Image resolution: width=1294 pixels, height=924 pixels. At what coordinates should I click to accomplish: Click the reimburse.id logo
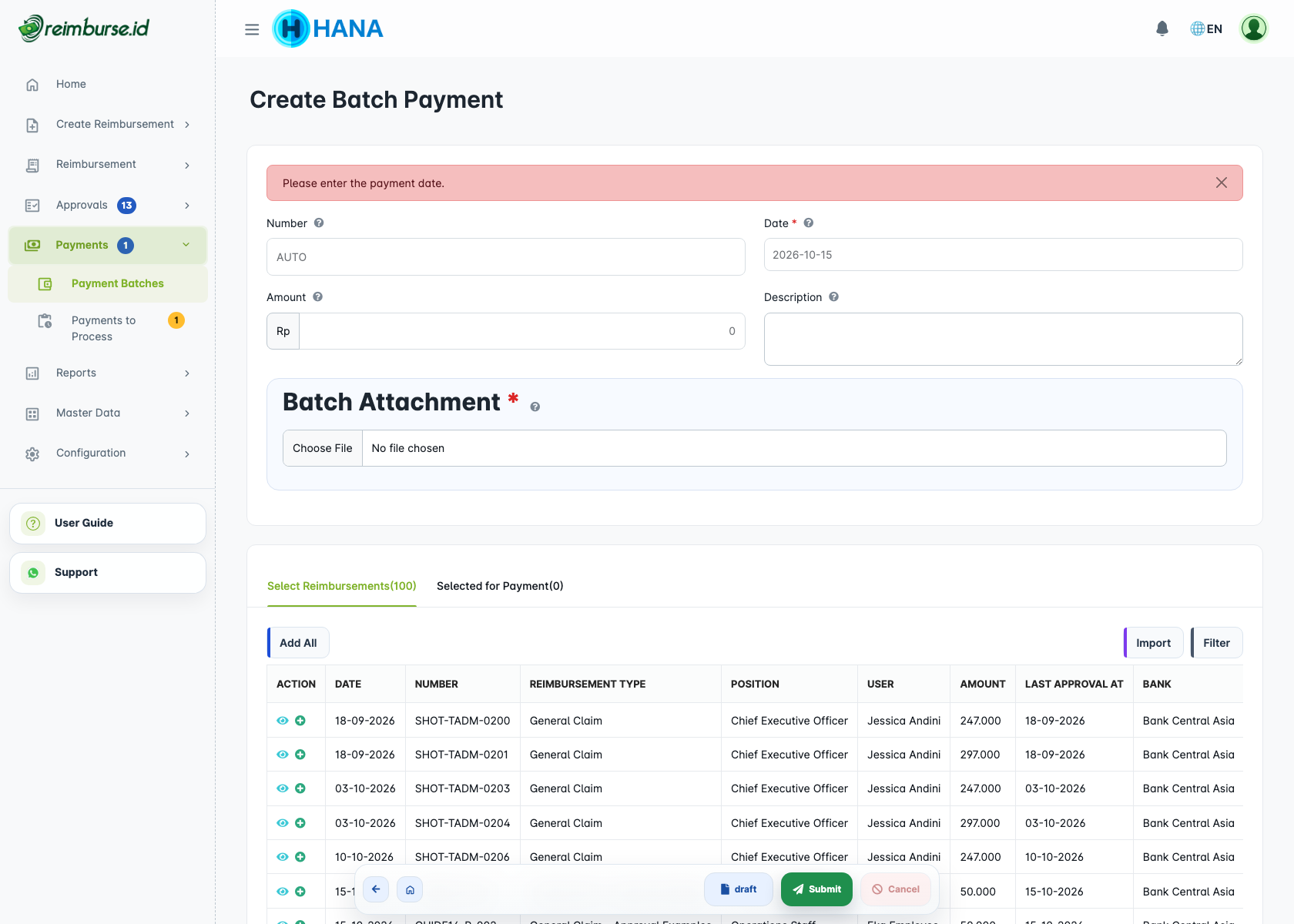pos(83,28)
